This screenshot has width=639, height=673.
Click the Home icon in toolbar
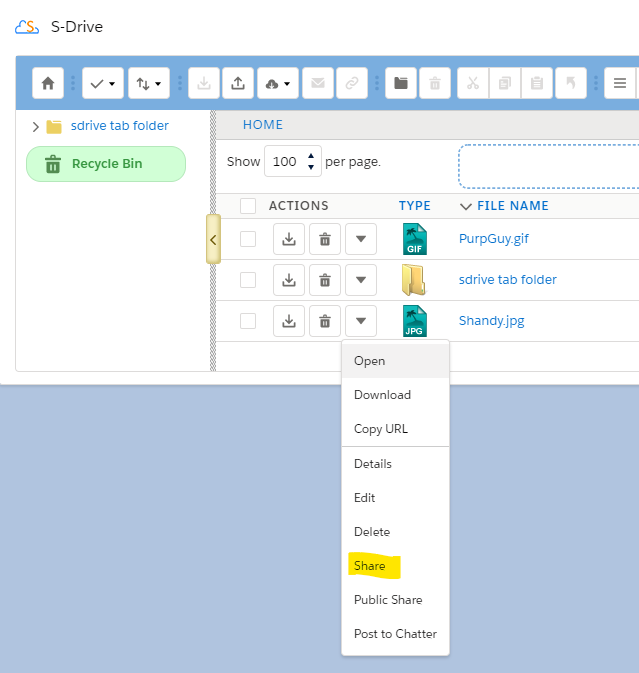[48, 83]
